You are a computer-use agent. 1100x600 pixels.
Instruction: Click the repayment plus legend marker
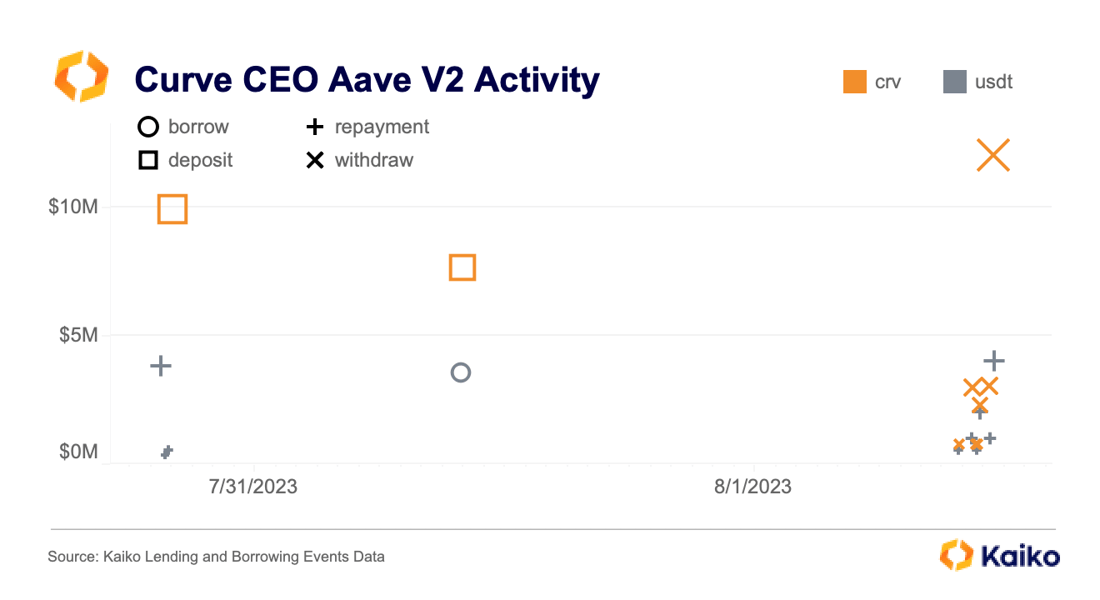(315, 127)
